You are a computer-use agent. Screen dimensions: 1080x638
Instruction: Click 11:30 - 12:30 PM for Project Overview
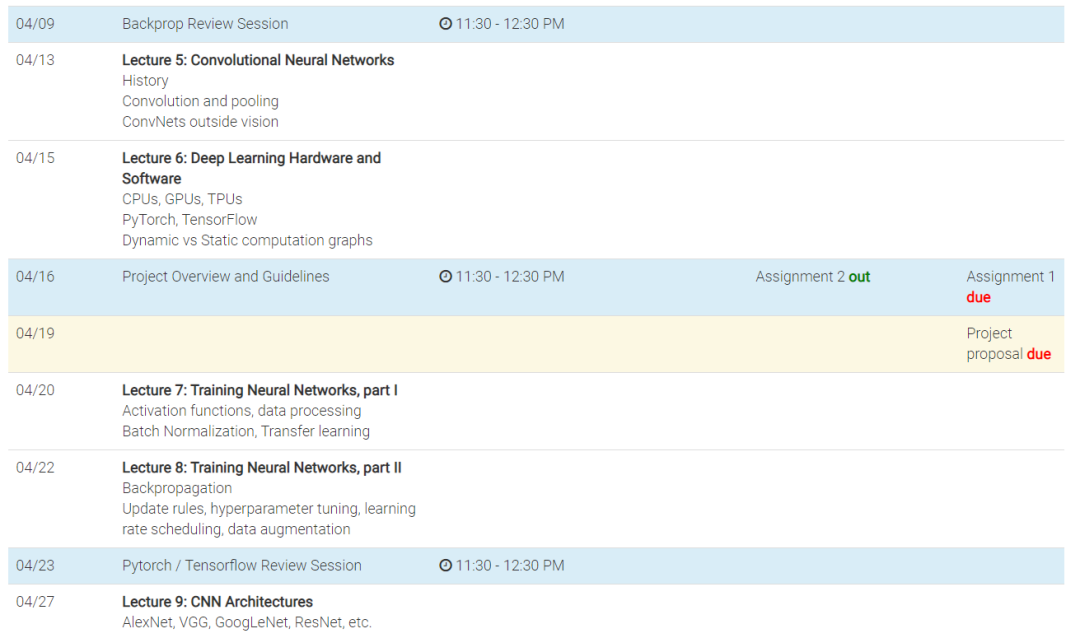tap(510, 277)
